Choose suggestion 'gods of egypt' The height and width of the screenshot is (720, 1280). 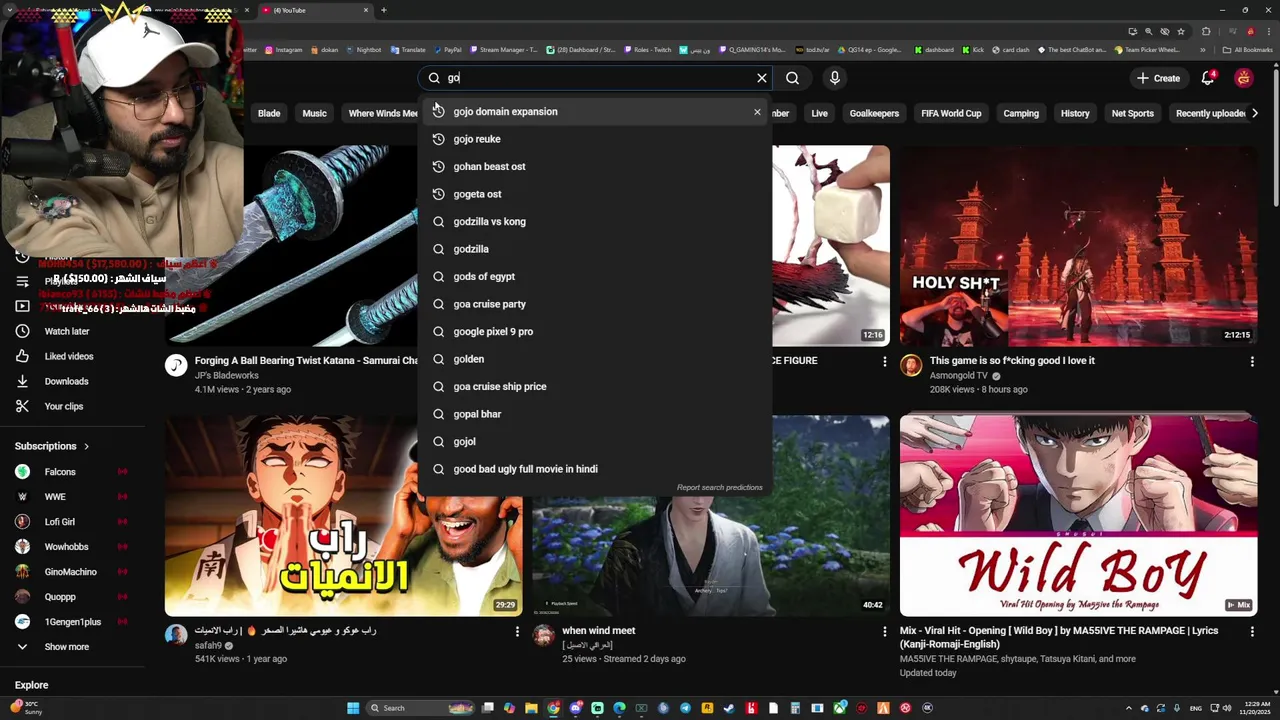pos(595,277)
